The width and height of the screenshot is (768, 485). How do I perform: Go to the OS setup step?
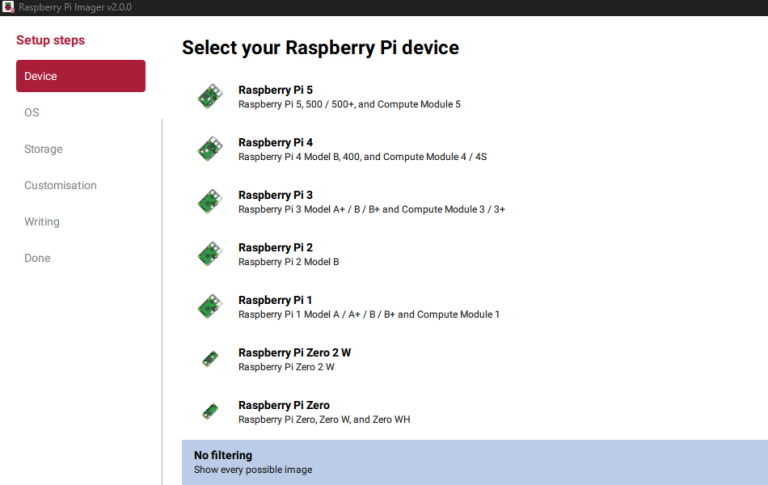[32, 113]
